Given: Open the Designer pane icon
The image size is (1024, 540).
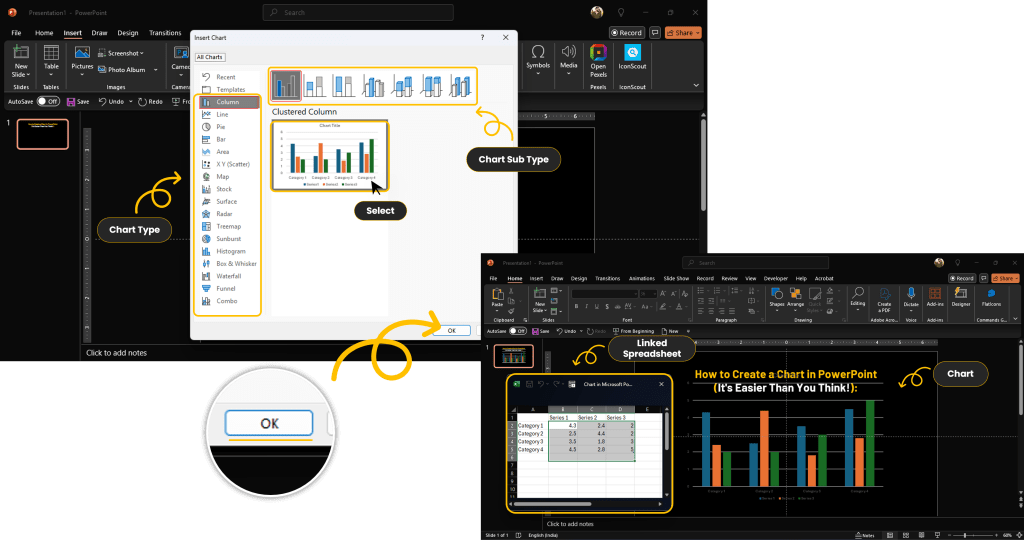Looking at the screenshot, I should point(960,297).
